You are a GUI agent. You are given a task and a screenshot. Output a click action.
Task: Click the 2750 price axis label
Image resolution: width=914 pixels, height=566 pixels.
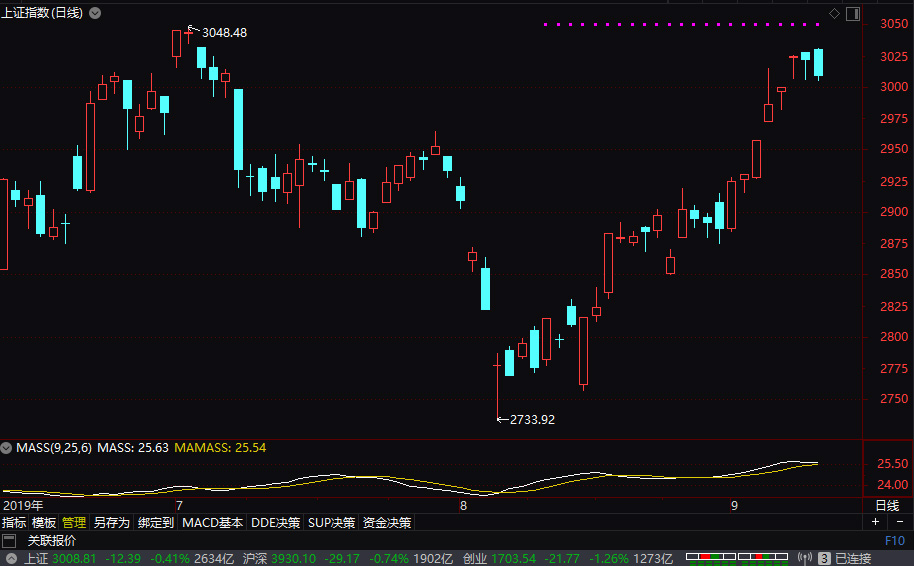pyautogui.click(x=894, y=399)
